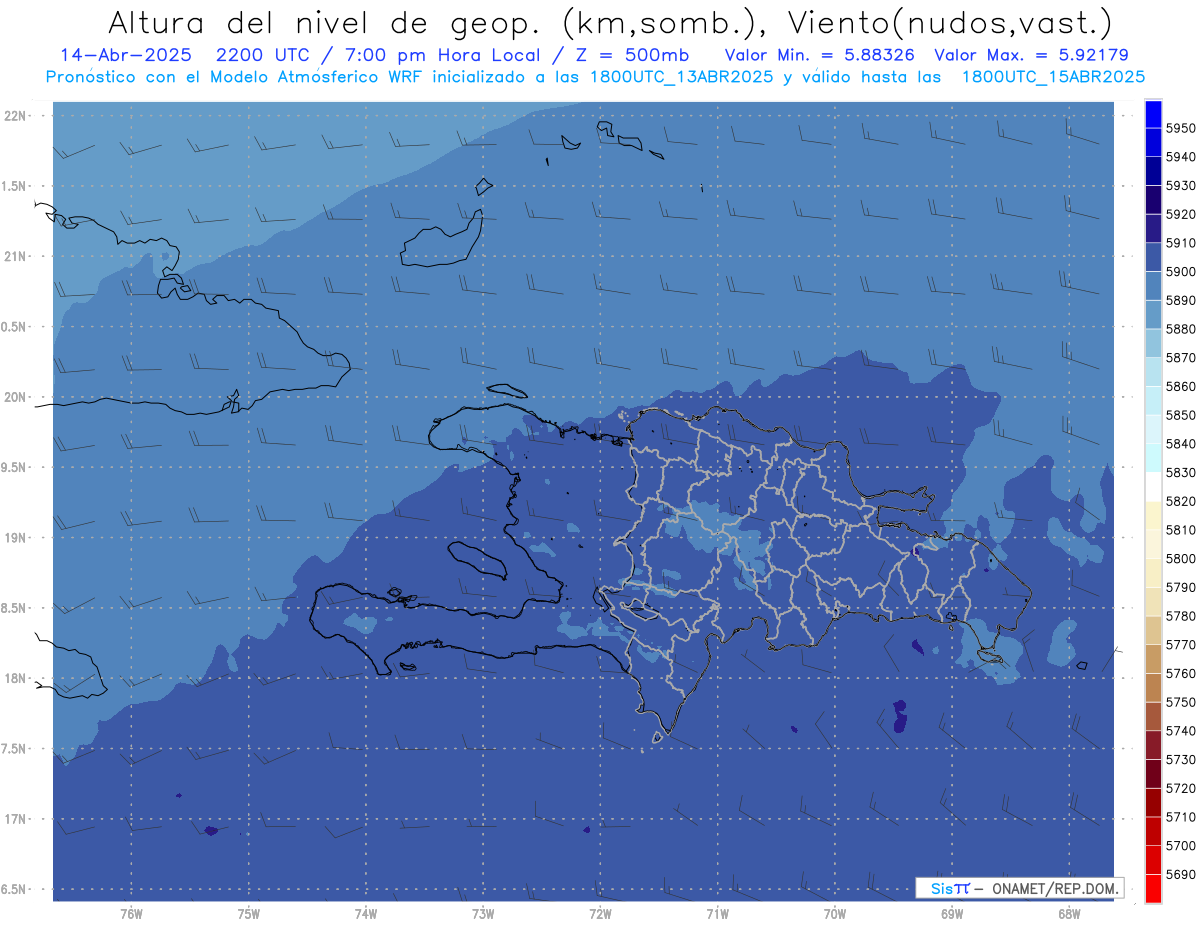Click the 70W longitude label

point(835,914)
